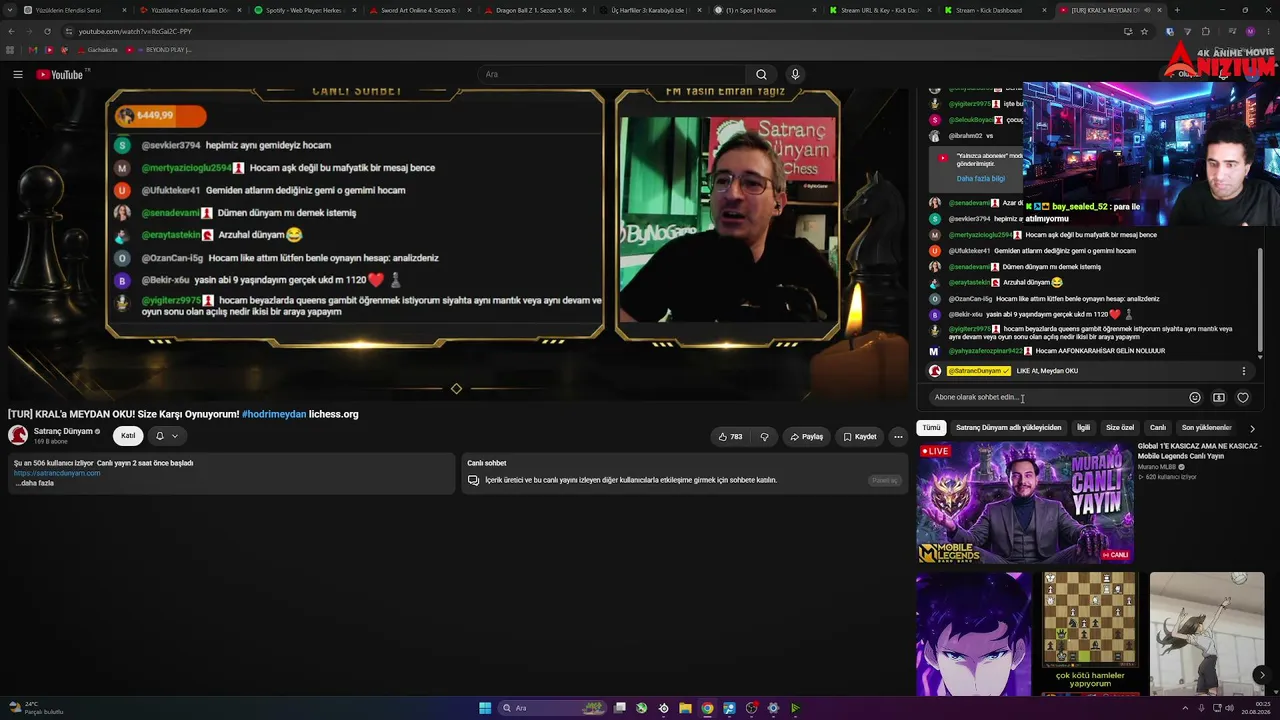Screen dimensions: 1280x720
Task: Open the Gachiakuta bookmark
Action: coord(97,49)
